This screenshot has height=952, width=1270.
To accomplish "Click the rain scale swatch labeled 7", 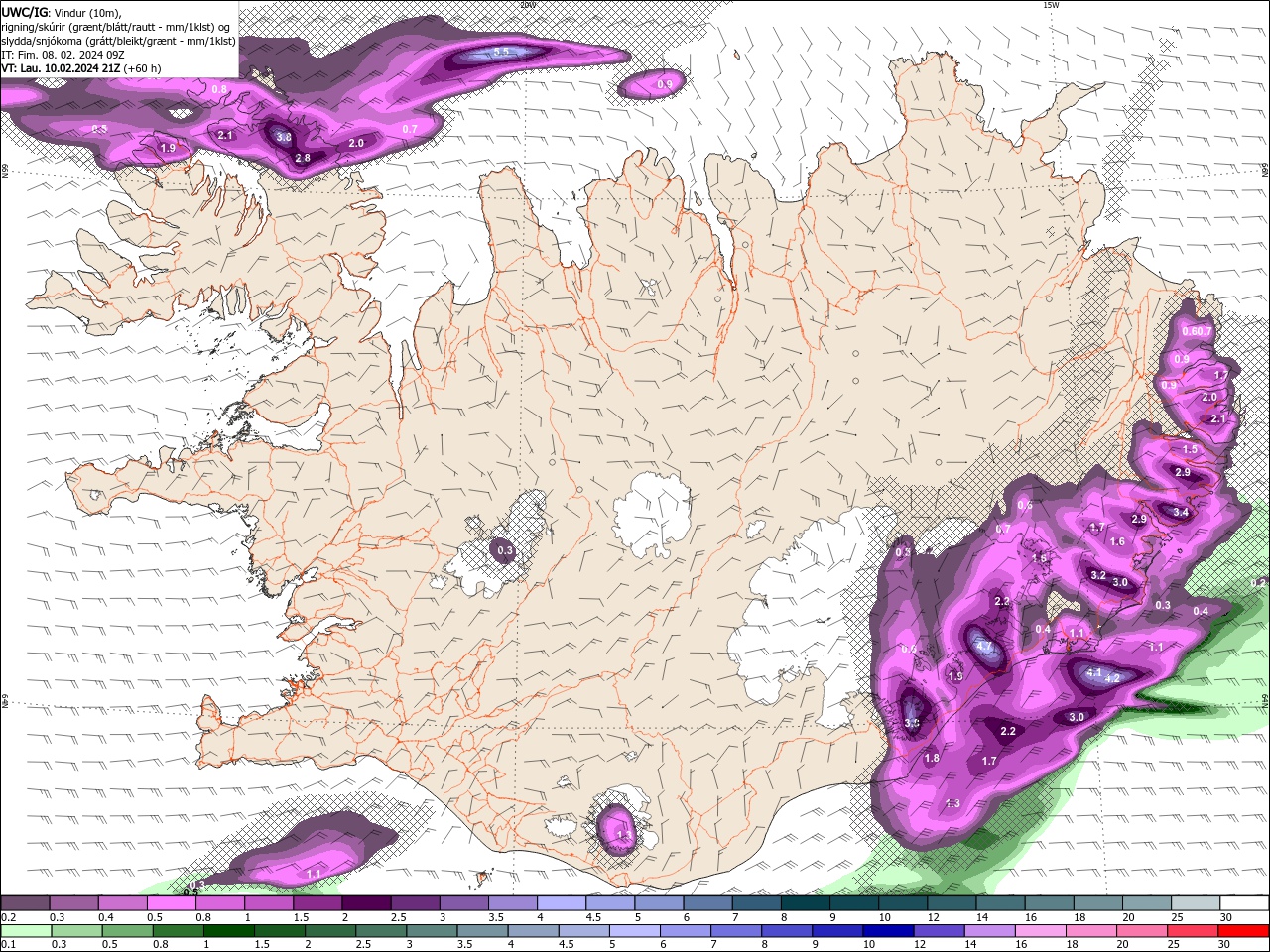I will (x=734, y=931).
